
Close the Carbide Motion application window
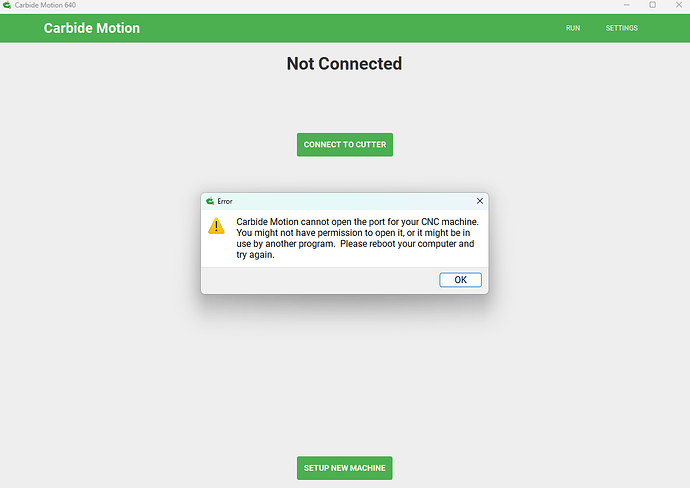(679, 5)
